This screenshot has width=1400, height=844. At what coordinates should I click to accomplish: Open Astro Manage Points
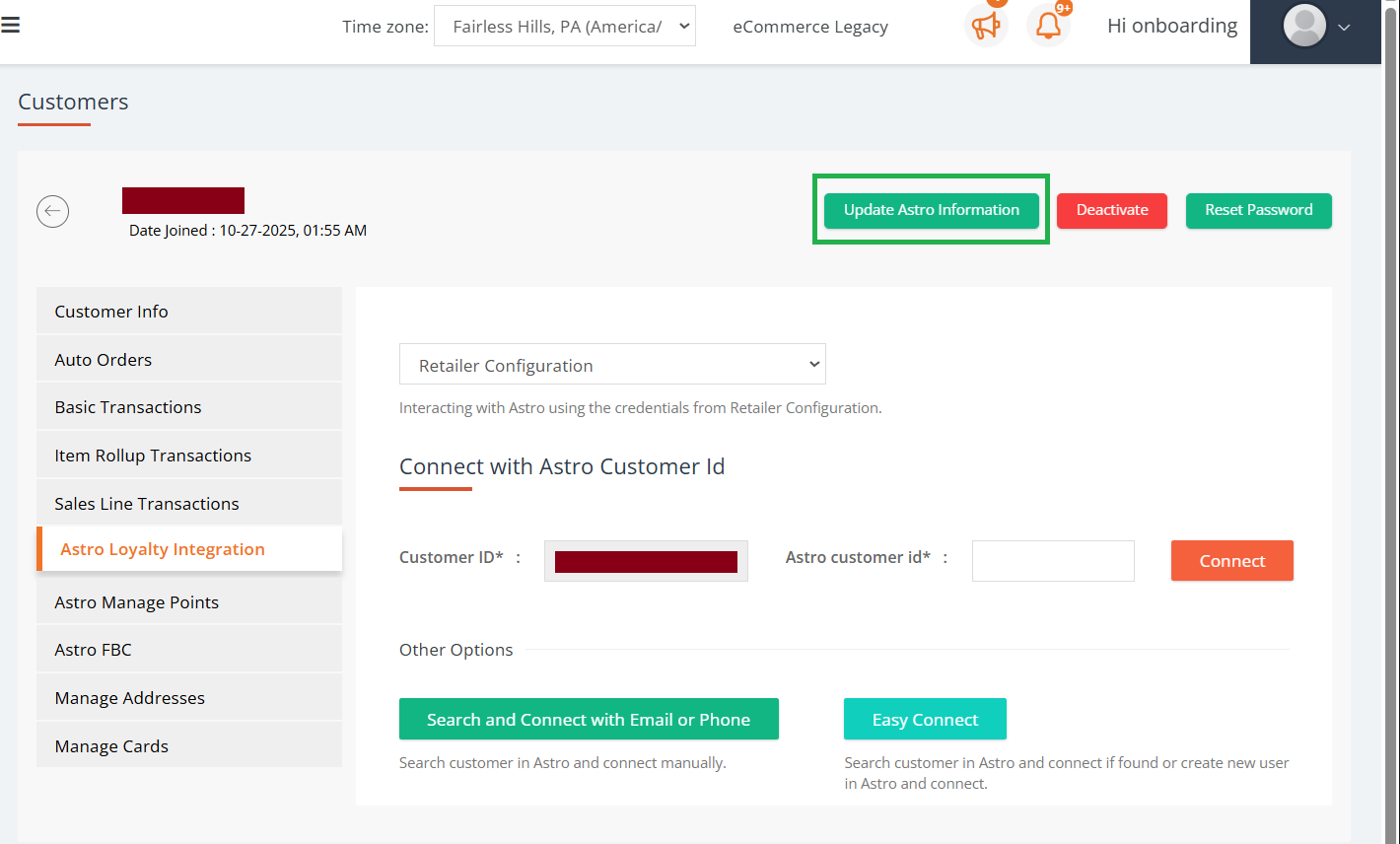coord(189,602)
